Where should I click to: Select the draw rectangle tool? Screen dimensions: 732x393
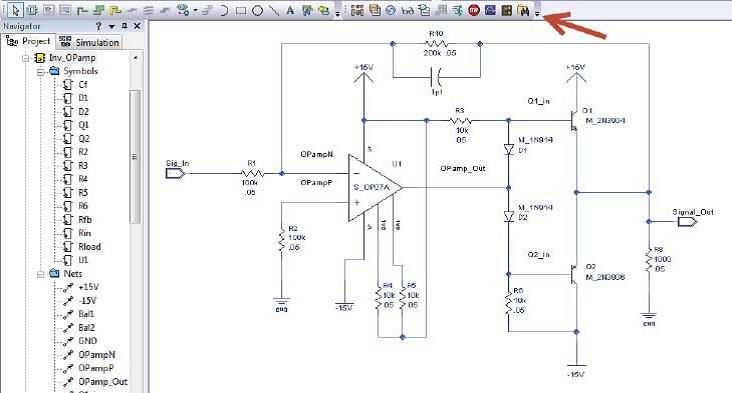[x=241, y=10]
